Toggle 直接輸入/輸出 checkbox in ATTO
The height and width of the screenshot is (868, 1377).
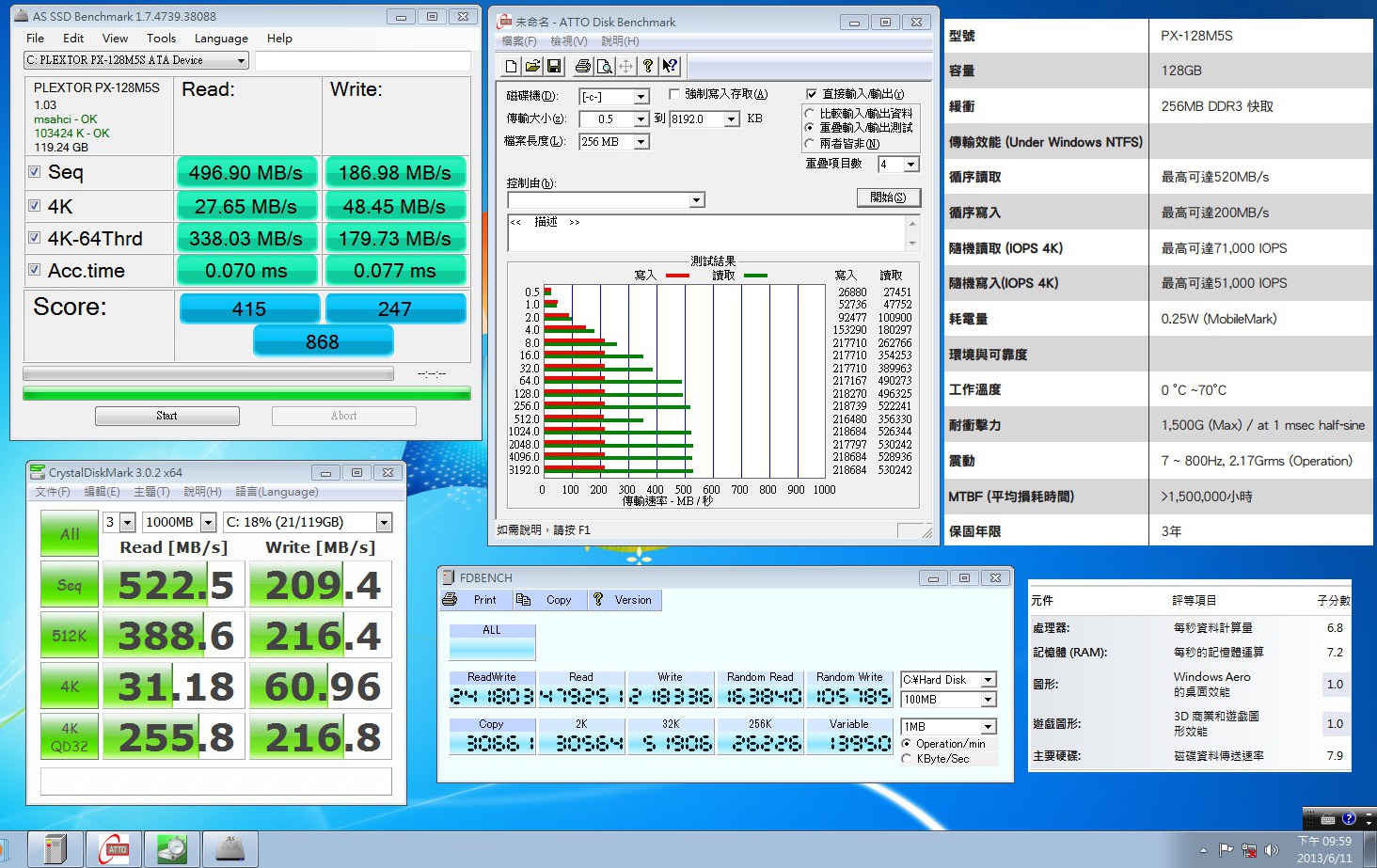(x=812, y=94)
